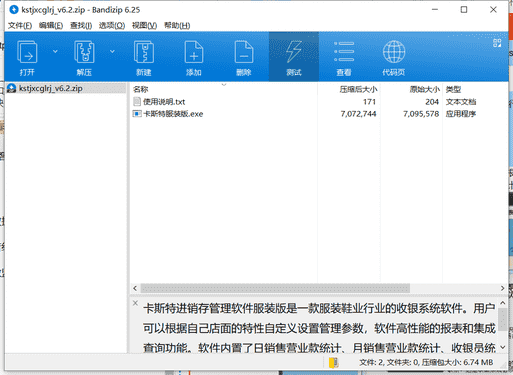The width and height of the screenshot is (513, 375).
Task: Click the comment text starting 卡斯特进销存管理软件
Action: pos(319,309)
